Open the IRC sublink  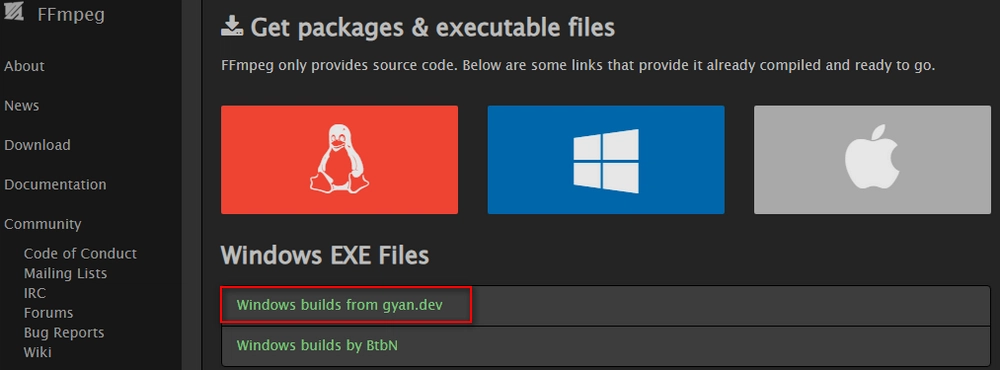coord(35,293)
